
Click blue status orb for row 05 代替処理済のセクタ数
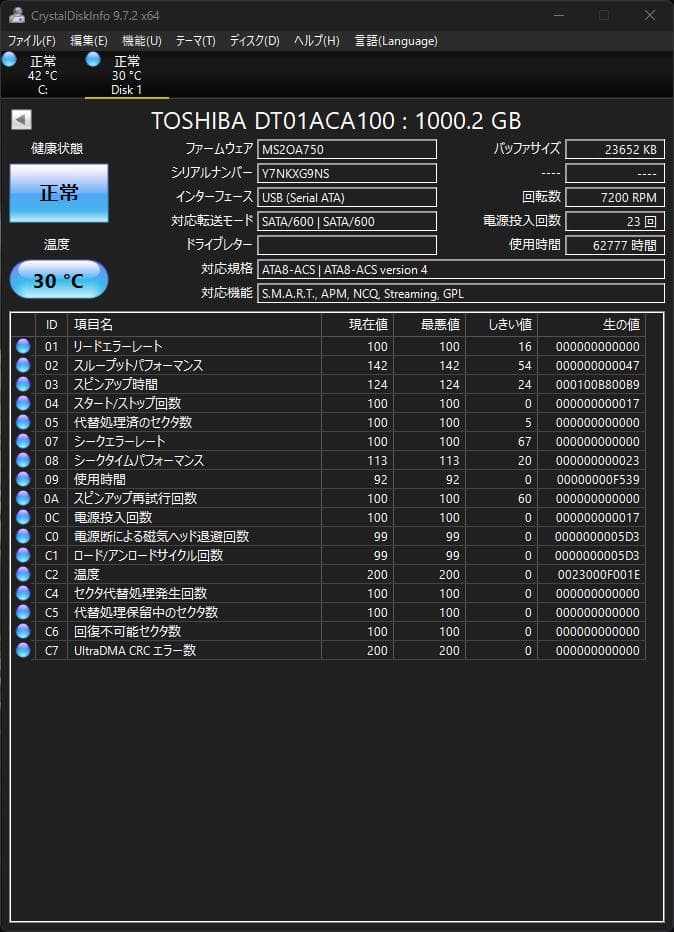pos(23,422)
